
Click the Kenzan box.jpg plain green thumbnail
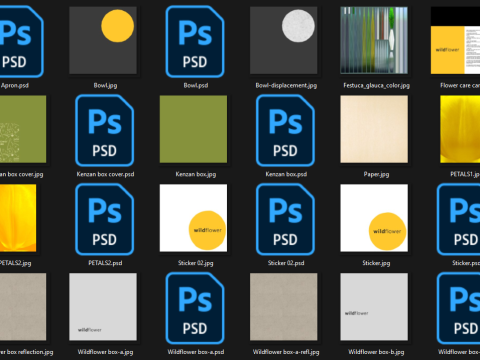[x=193, y=129]
